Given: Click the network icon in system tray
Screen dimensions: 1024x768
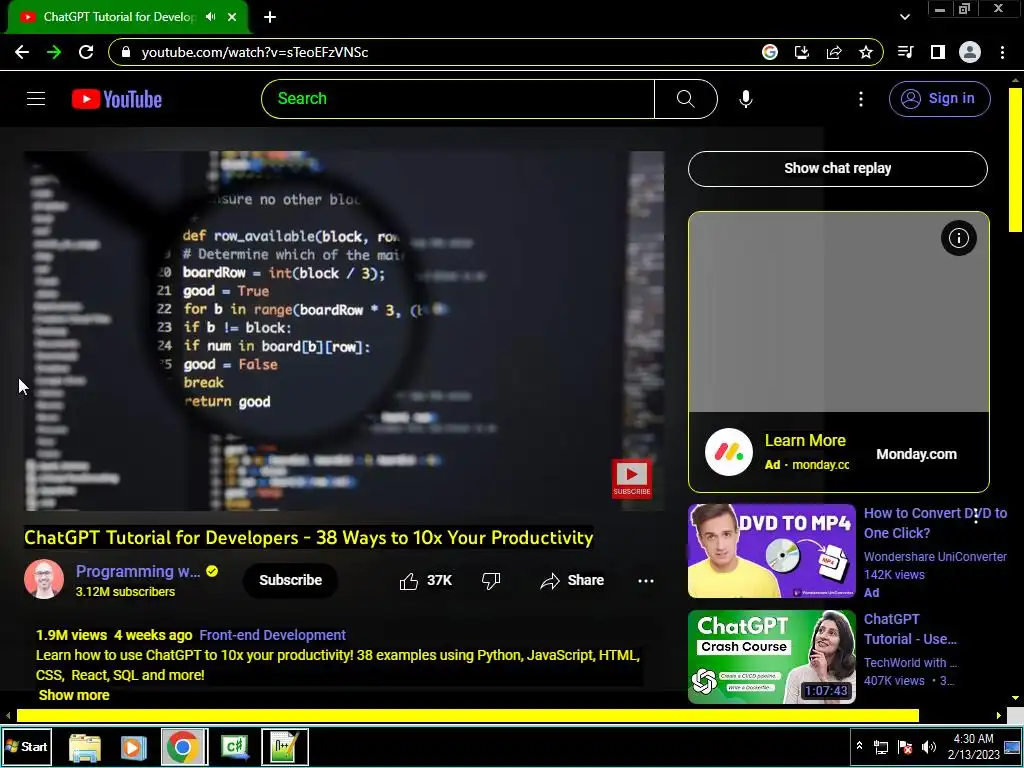Looking at the screenshot, I should point(881,746).
